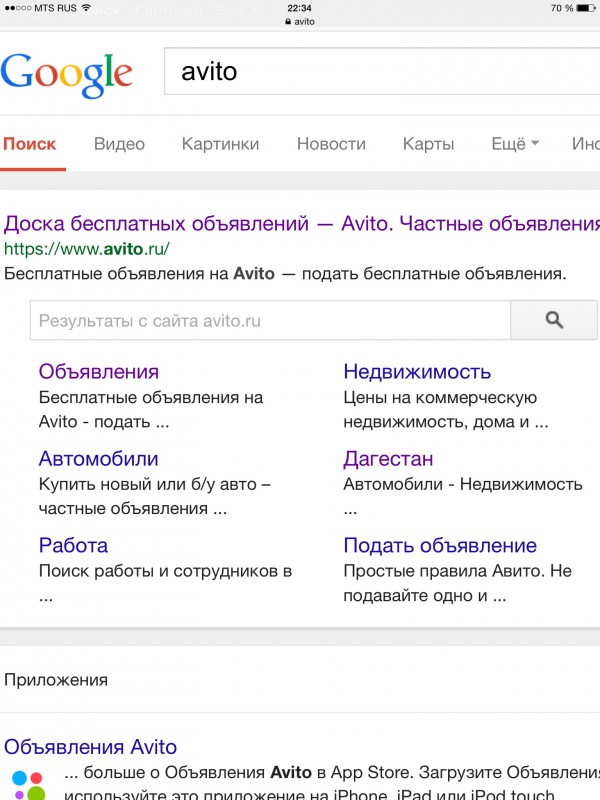
Task: Open the Объявления Avito app result
Action: [x=90, y=747]
